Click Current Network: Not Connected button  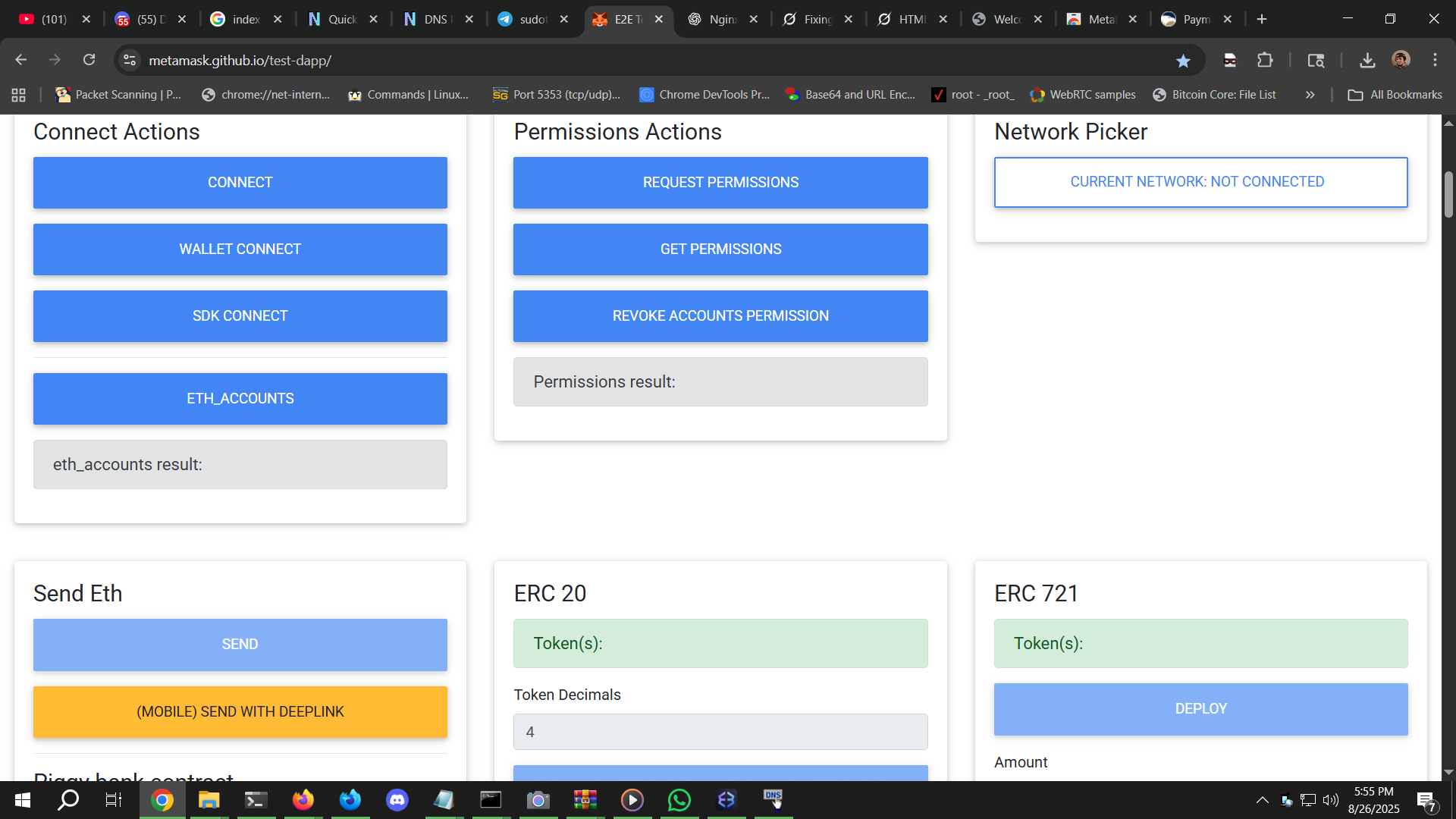pyautogui.click(x=1201, y=182)
